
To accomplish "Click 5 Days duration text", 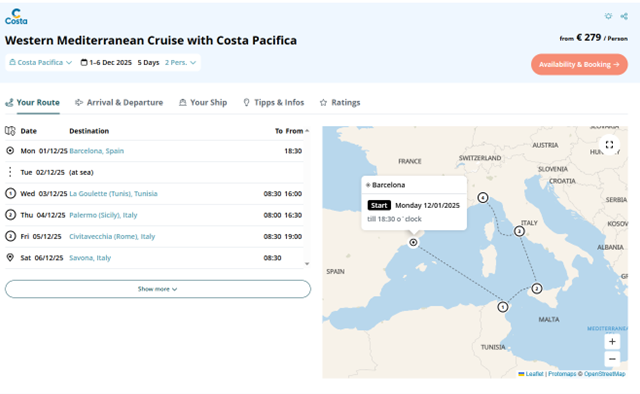I will pos(148,62).
